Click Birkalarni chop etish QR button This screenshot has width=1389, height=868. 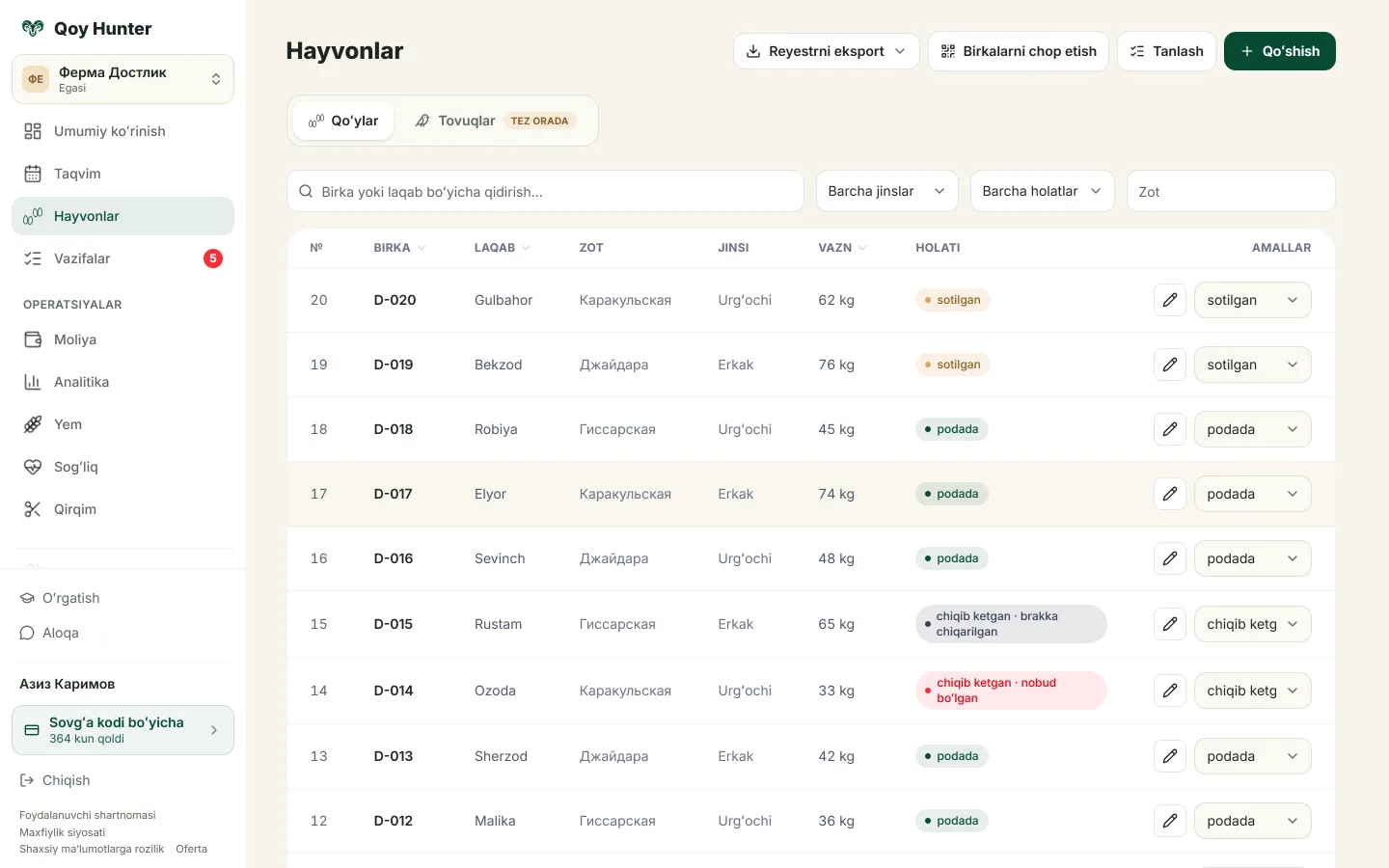point(1019,51)
